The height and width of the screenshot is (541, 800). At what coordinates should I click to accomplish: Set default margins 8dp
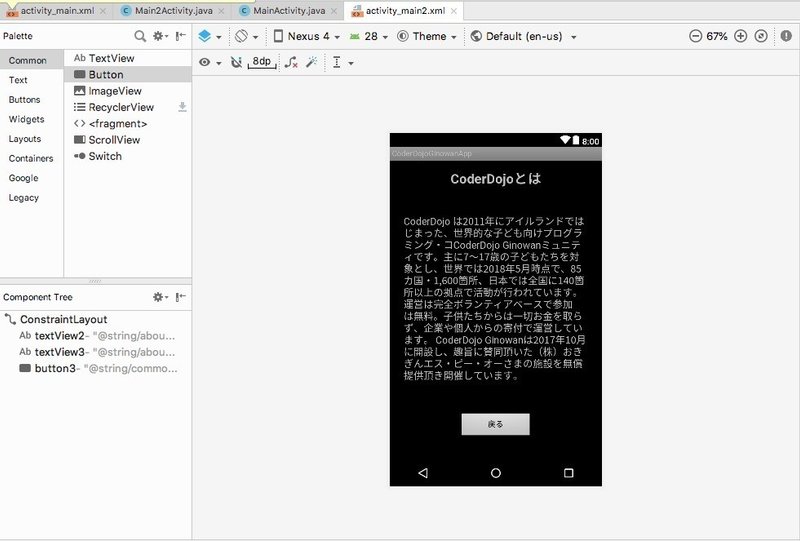262,62
